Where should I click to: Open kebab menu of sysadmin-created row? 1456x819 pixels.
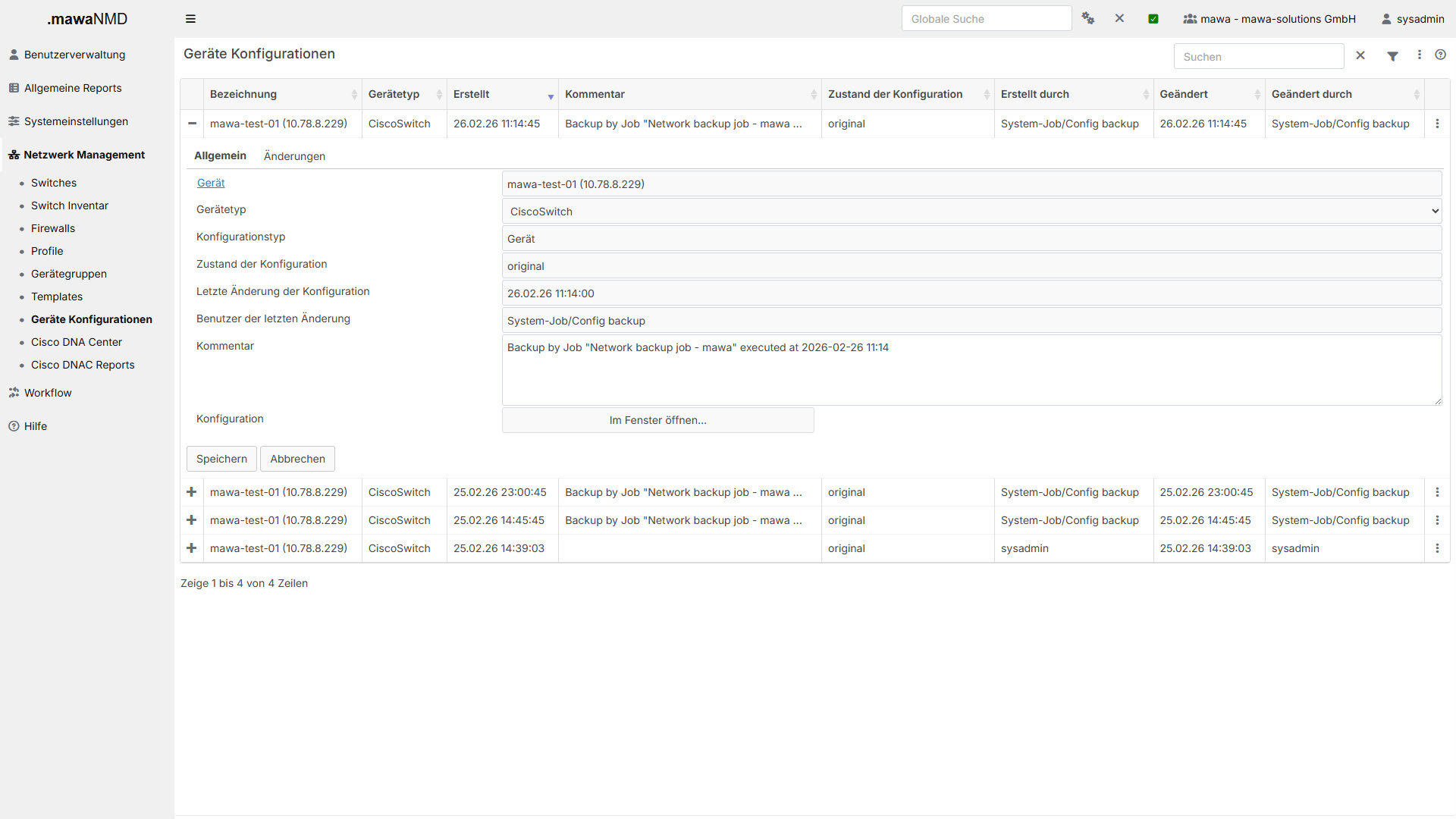click(x=1437, y=548)
